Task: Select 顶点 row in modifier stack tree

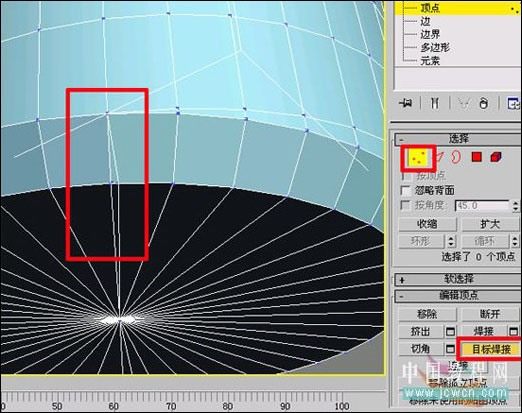Action: tap(457, 8)
